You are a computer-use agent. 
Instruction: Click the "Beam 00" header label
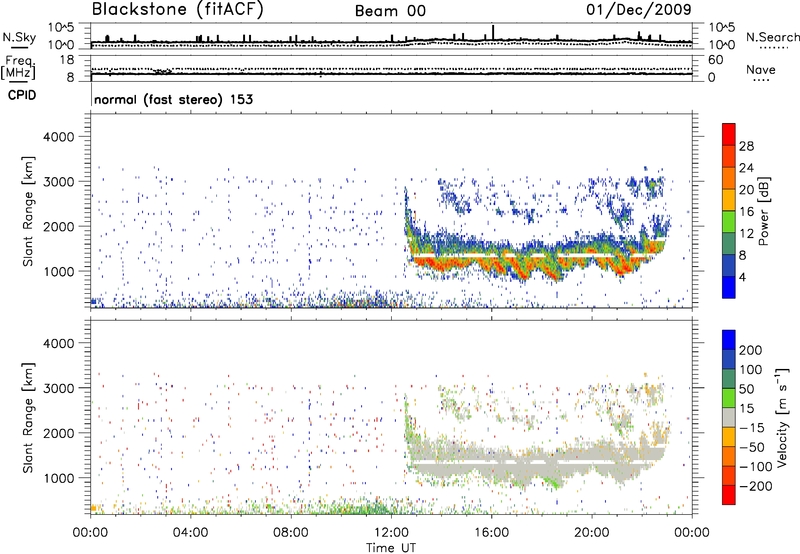[x=390, y=11]
